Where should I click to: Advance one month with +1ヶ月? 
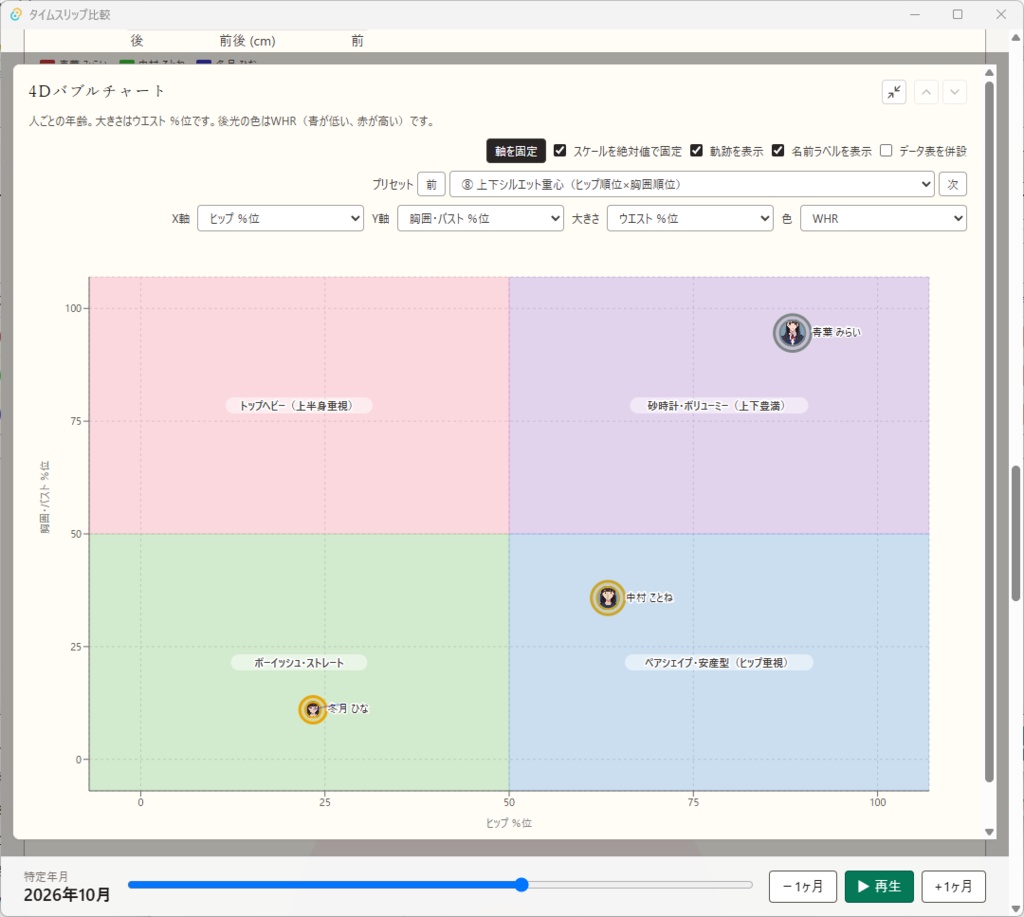tap(953, 886)
